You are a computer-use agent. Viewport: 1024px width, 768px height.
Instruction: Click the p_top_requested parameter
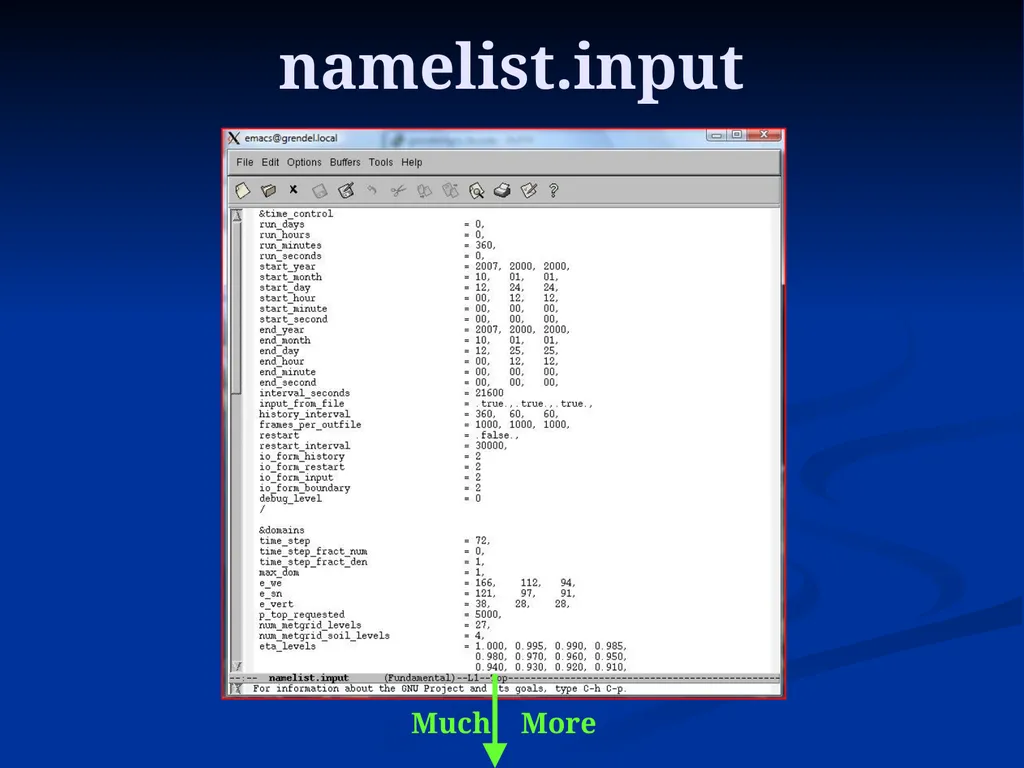(x=302, y=615)
